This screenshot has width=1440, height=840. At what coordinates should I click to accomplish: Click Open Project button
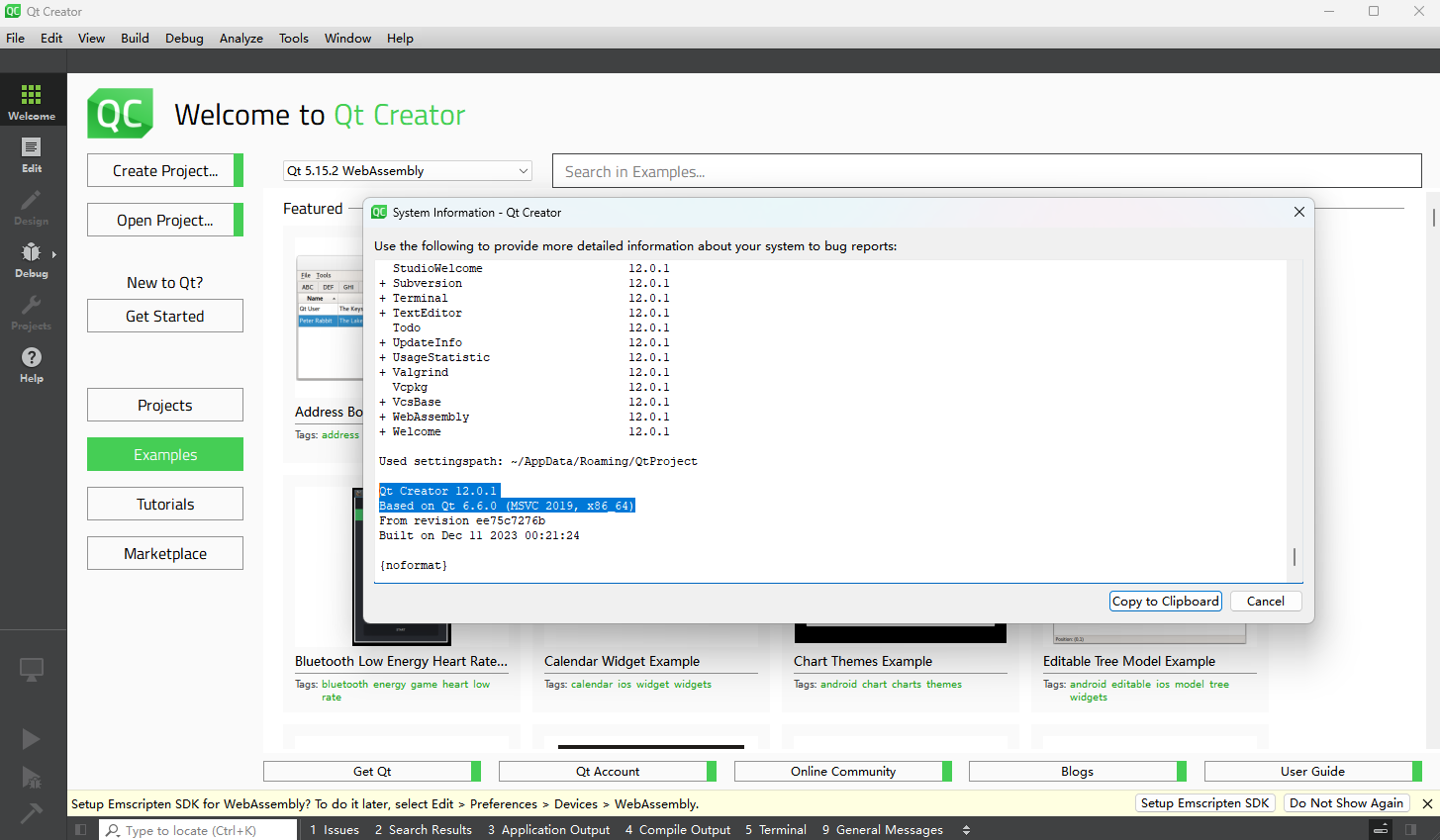tap(165, 220)
